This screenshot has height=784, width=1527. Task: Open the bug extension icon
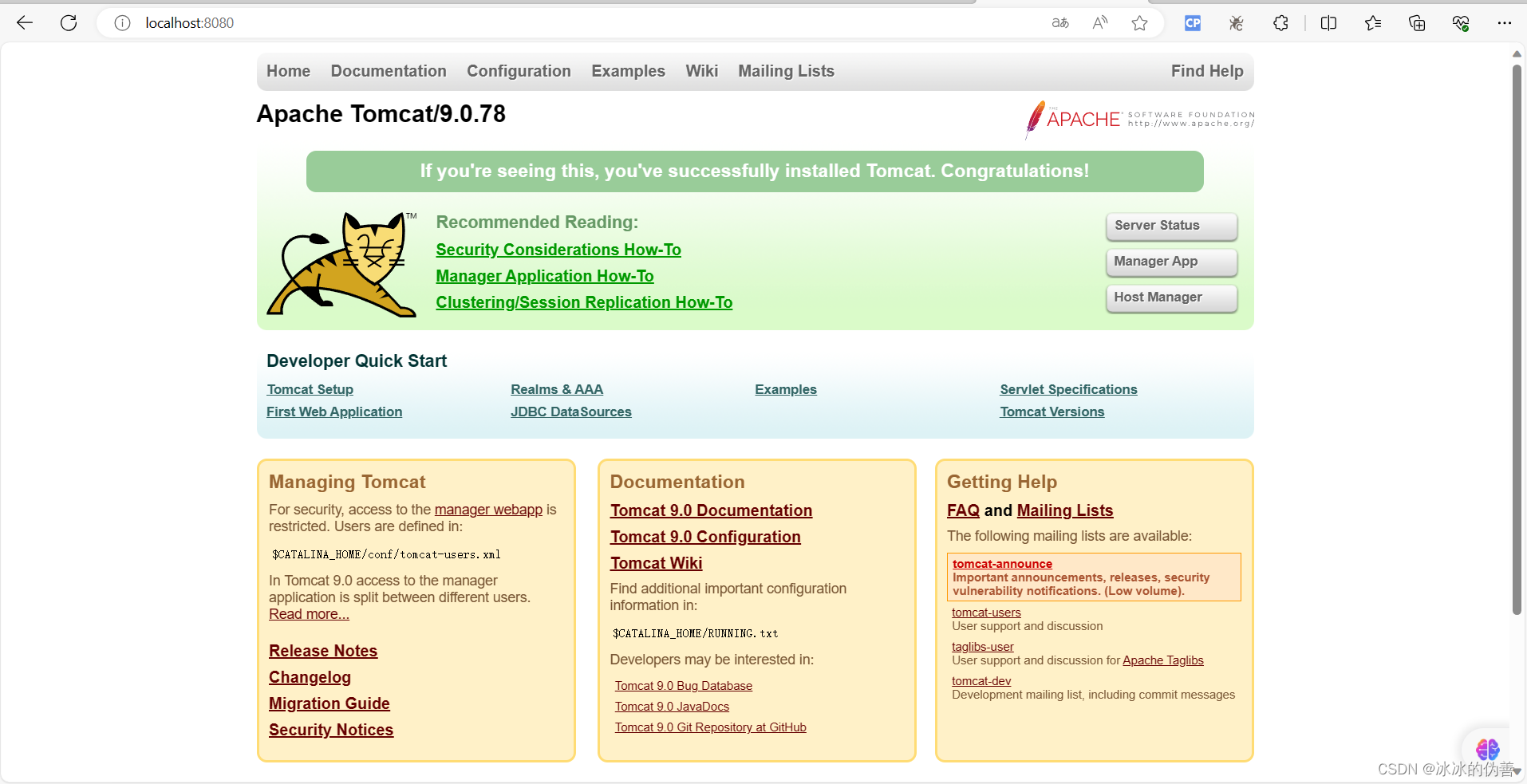[1237, 23]
